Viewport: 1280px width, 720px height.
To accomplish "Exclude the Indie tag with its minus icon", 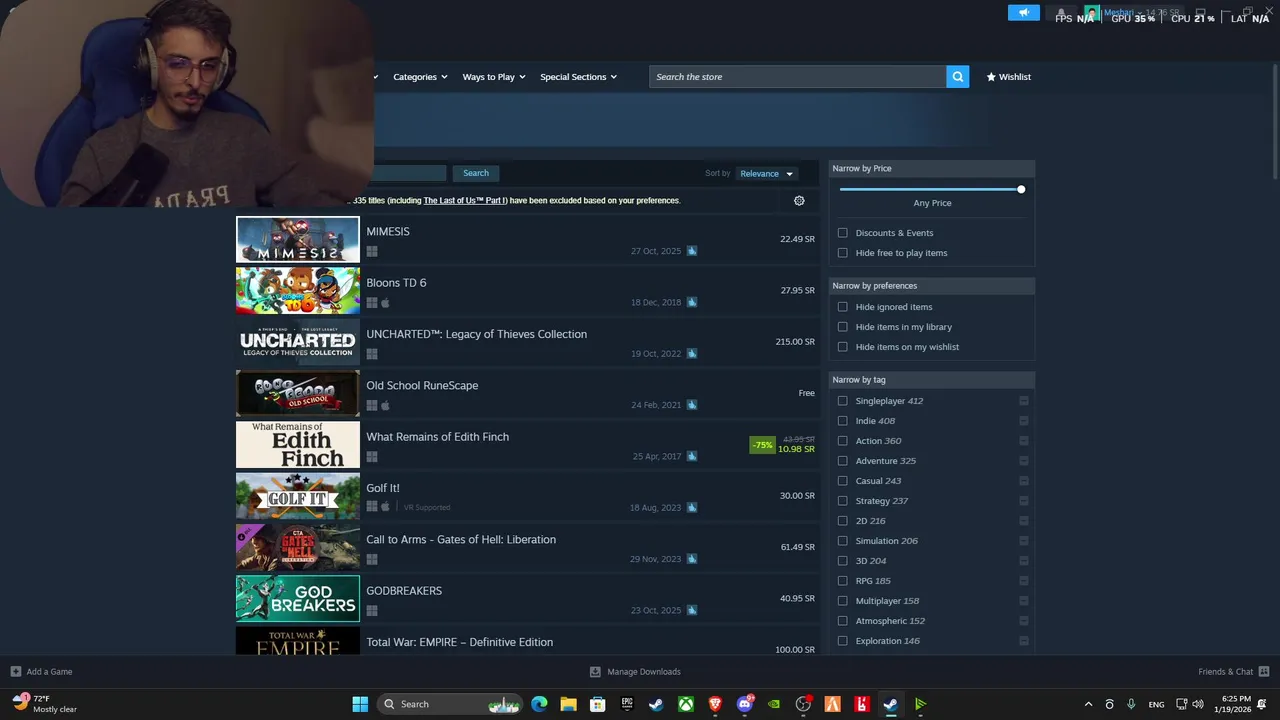I will [1023, 421].
